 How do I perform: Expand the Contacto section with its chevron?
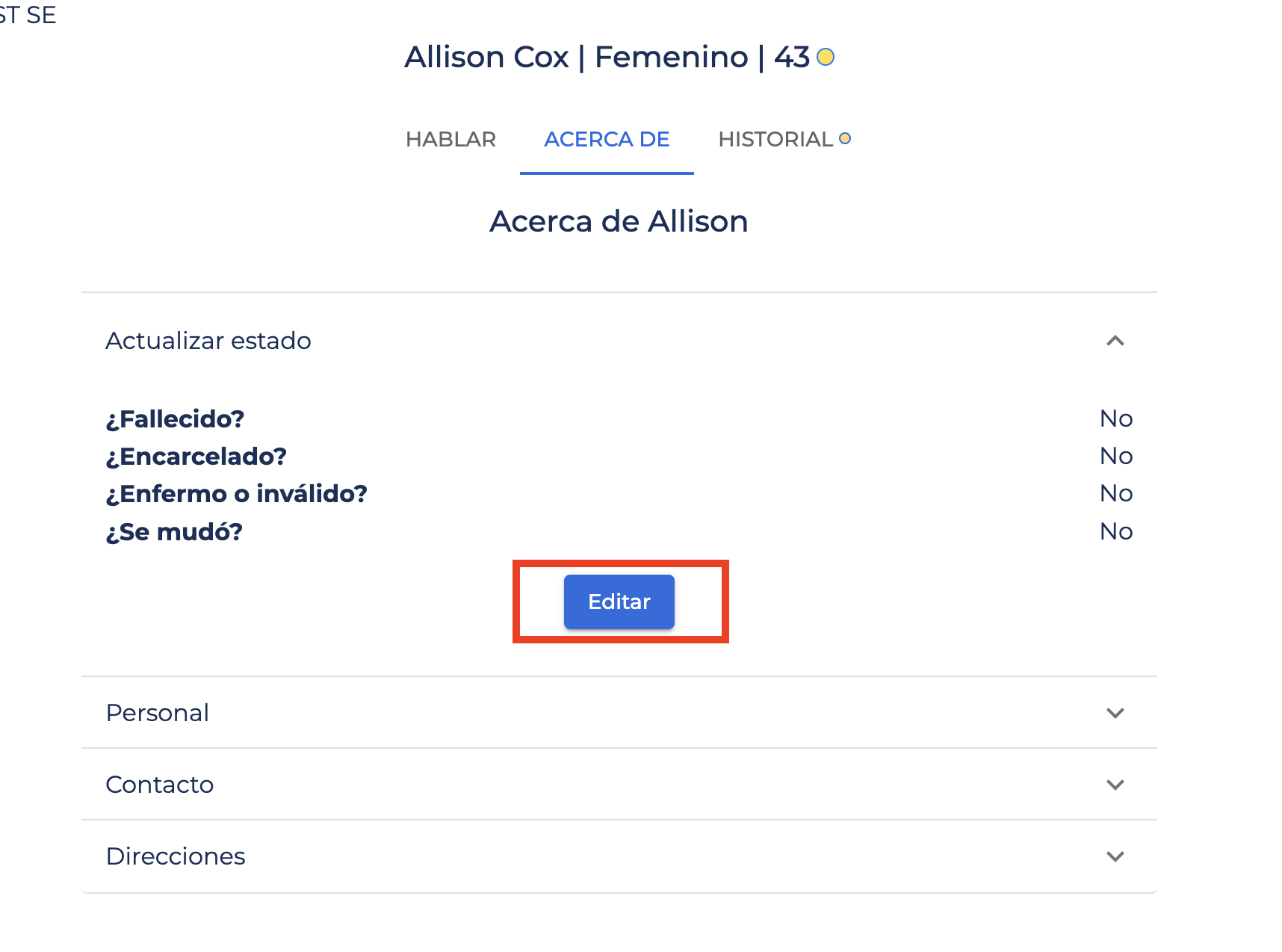[x=1115, y=785]
